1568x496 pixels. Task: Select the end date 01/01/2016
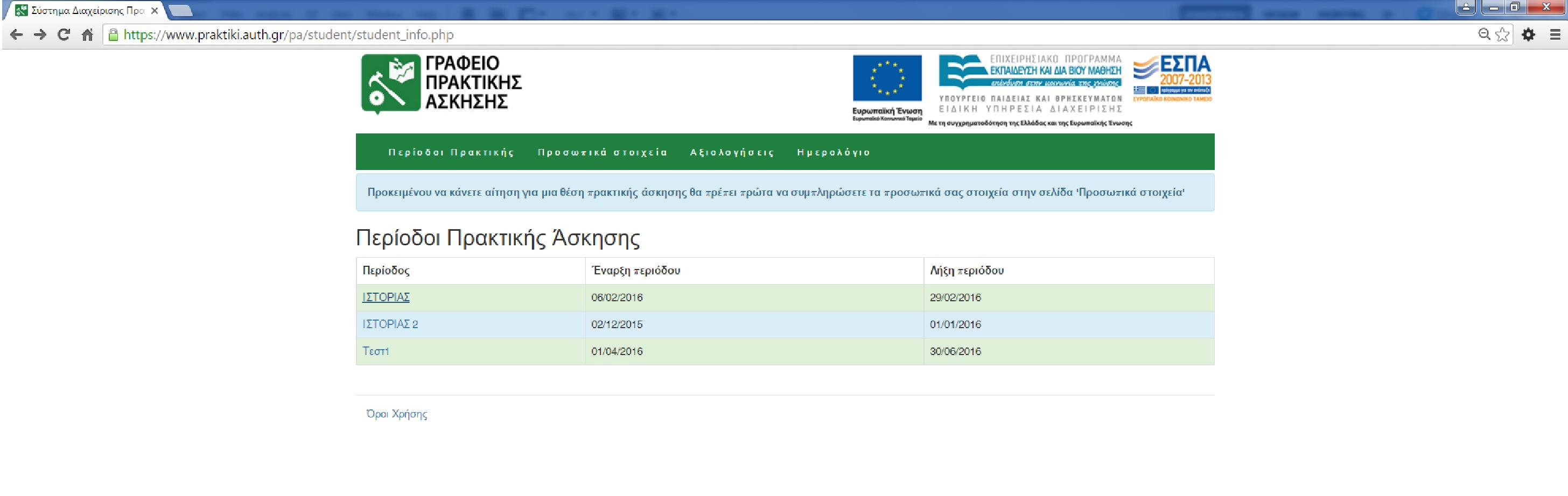coord(955,324)
